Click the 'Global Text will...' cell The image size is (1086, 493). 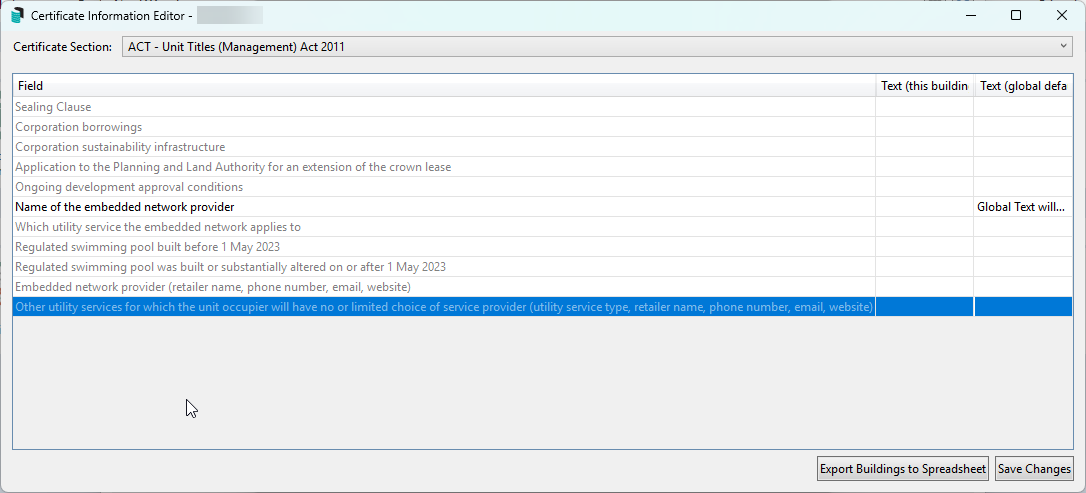click(x=1024, y=207)
